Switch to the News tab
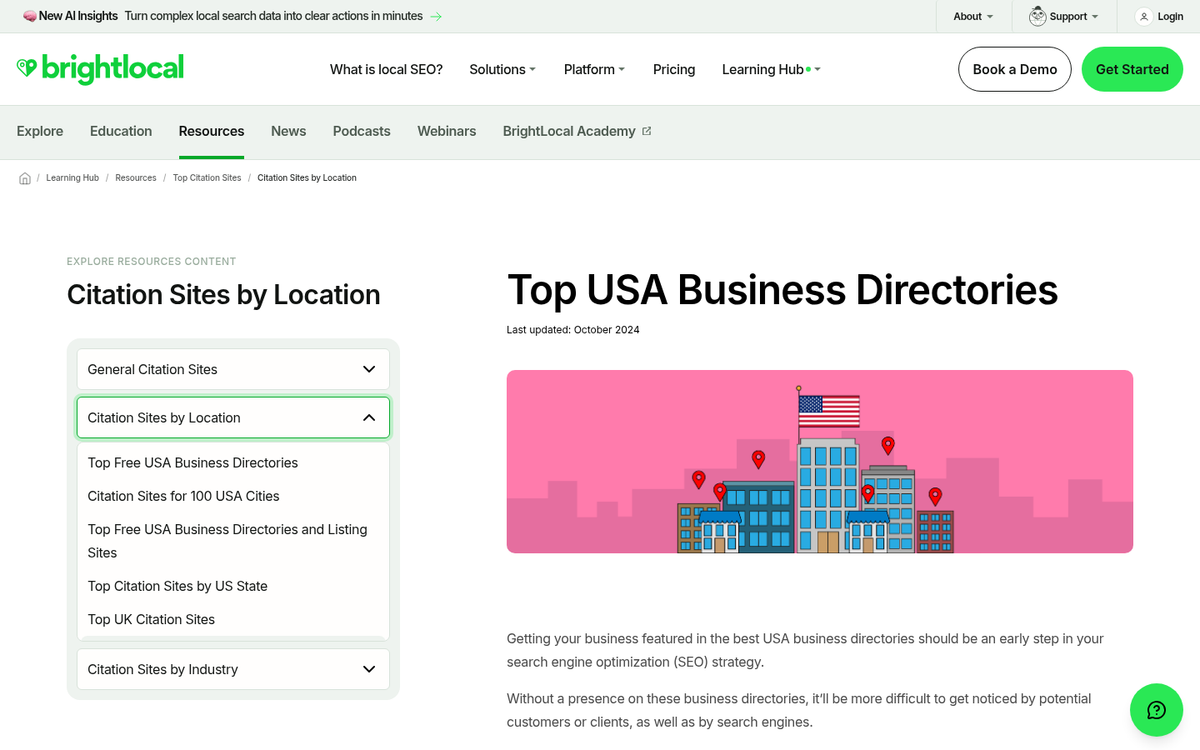Screen dimensions: 1200x750 [288, 131]
